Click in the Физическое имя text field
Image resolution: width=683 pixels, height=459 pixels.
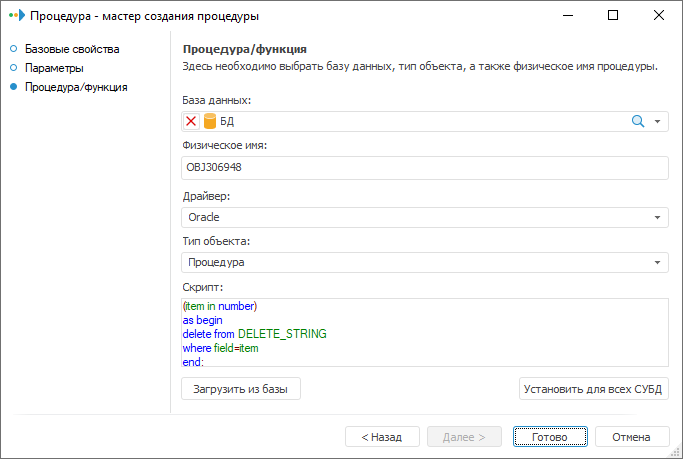(x=425, y=168)
